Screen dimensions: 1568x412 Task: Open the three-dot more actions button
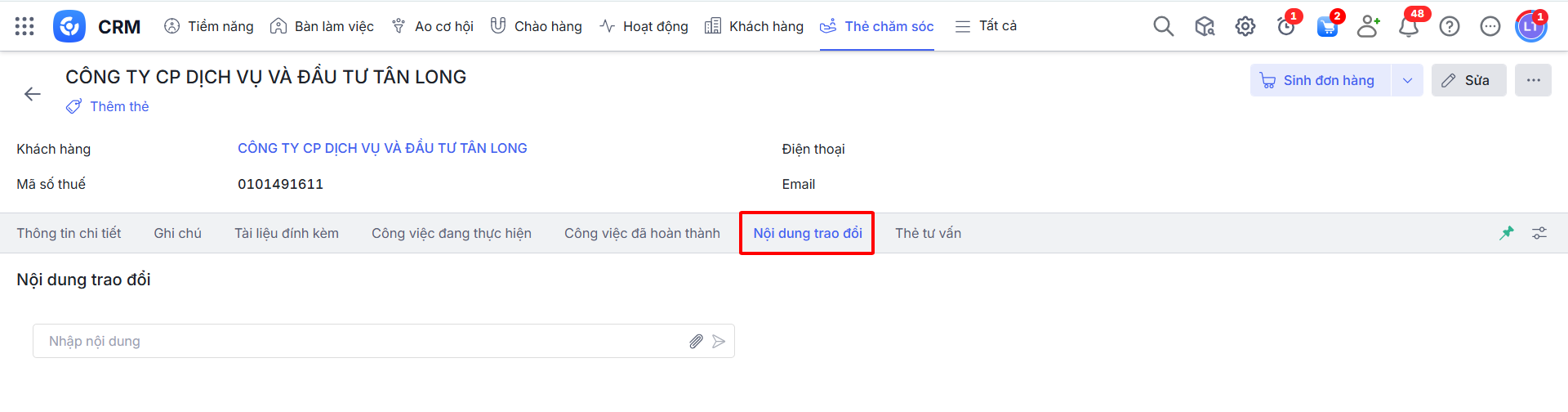(1533, 80)
